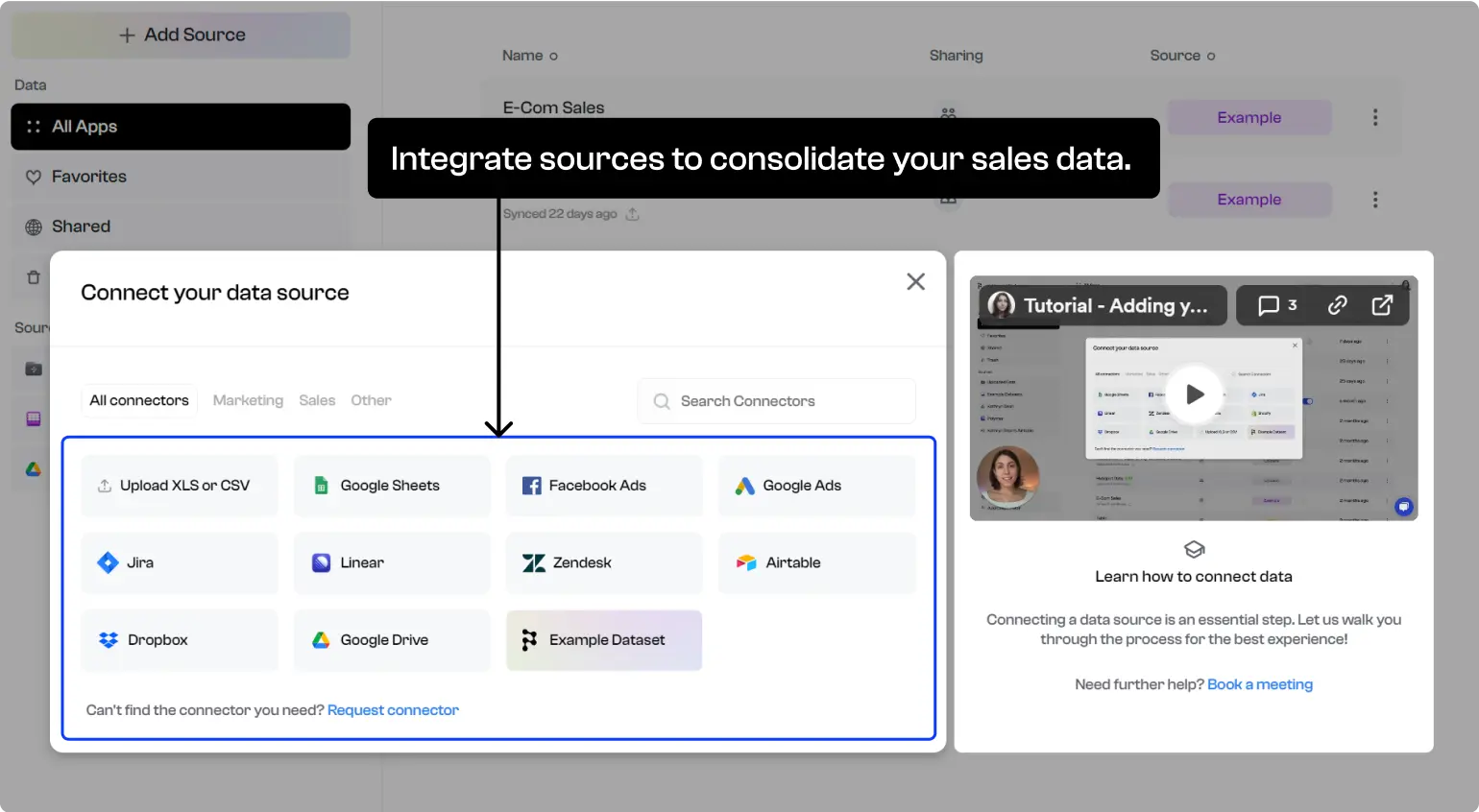Choose the Dropbox connector

(180, 640)
